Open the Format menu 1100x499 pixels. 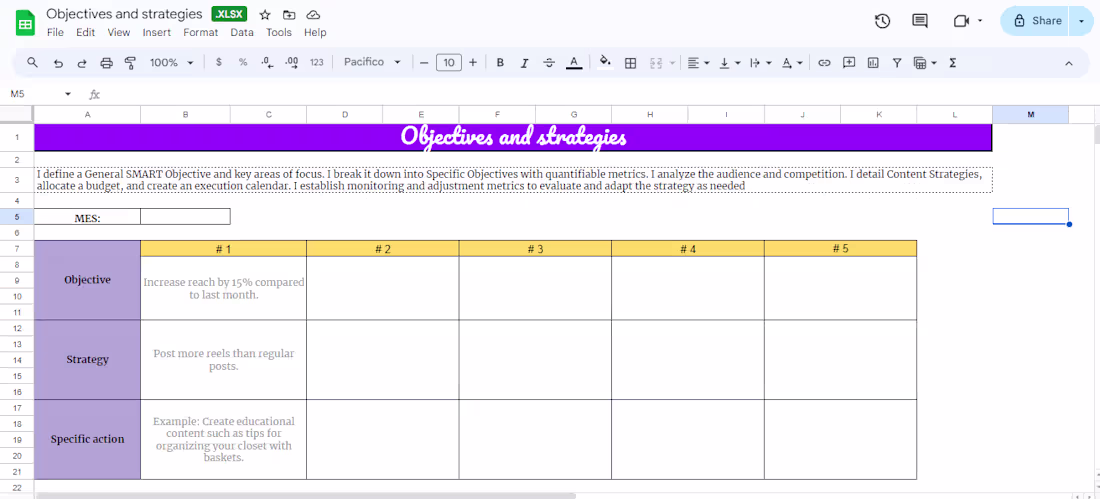tap(201, 32)
